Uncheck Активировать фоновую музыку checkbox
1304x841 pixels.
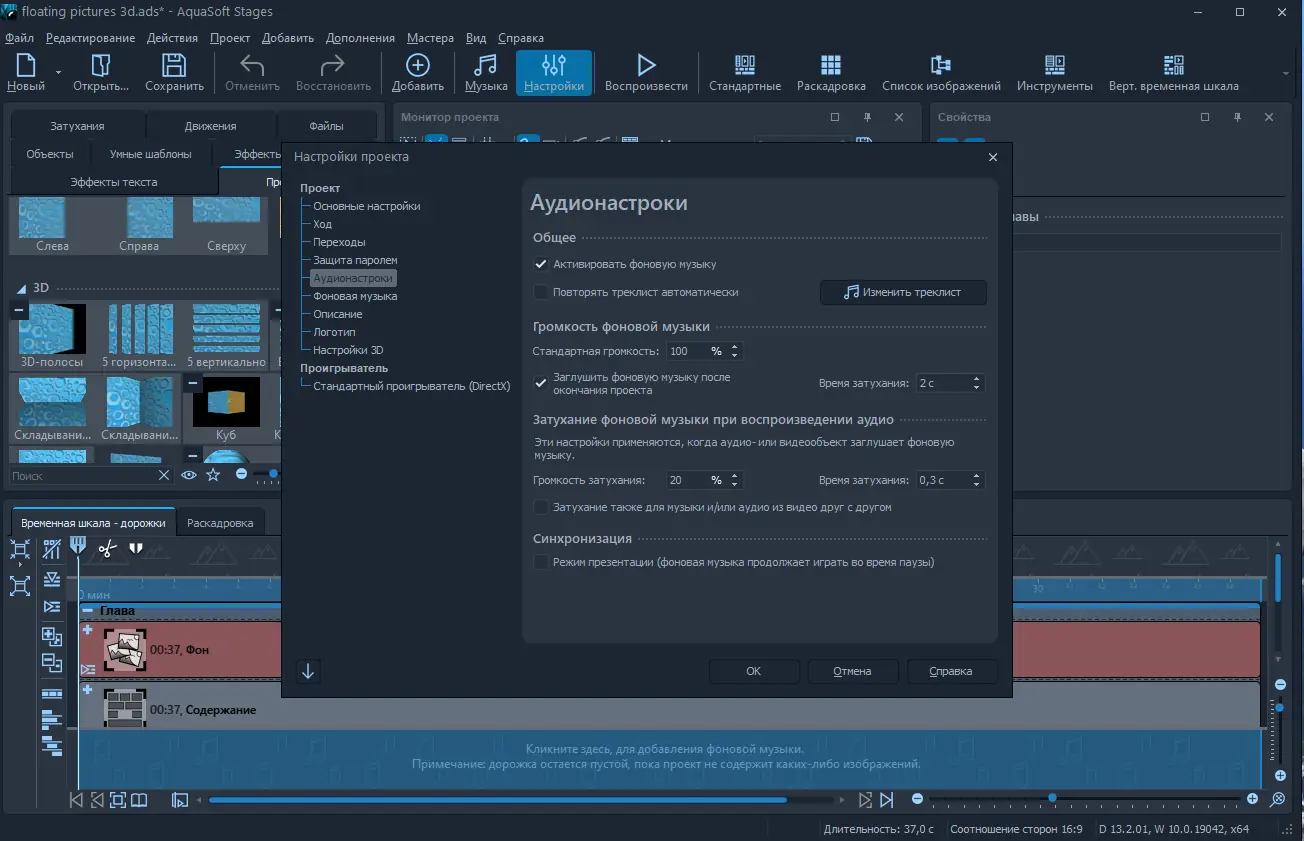click(541, 264)
